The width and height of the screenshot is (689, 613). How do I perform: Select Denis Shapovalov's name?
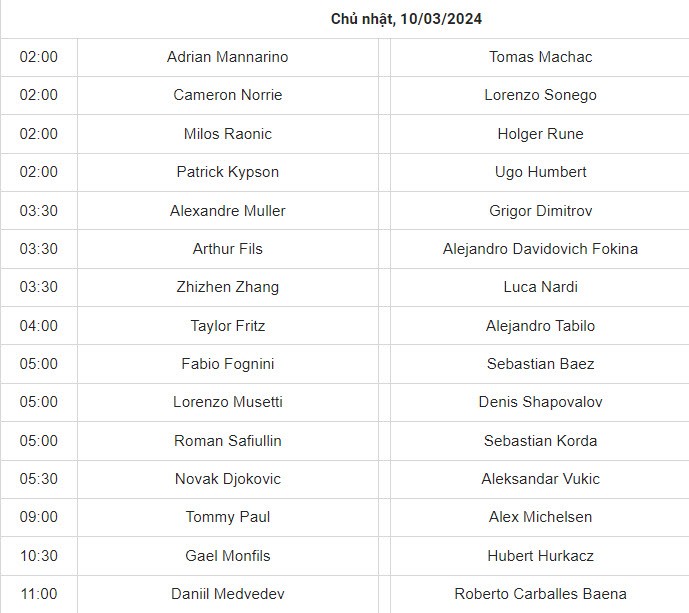tap(540, 402)
